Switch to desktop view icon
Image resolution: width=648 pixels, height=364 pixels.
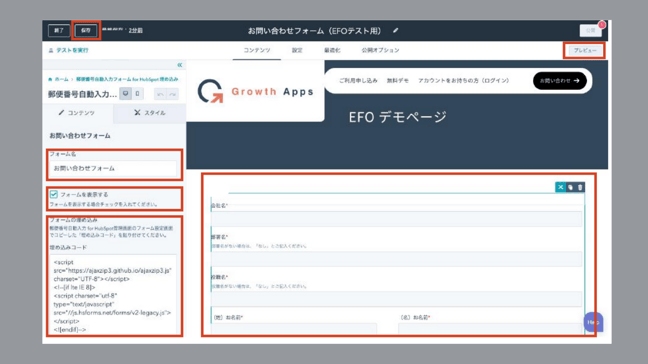125,94
